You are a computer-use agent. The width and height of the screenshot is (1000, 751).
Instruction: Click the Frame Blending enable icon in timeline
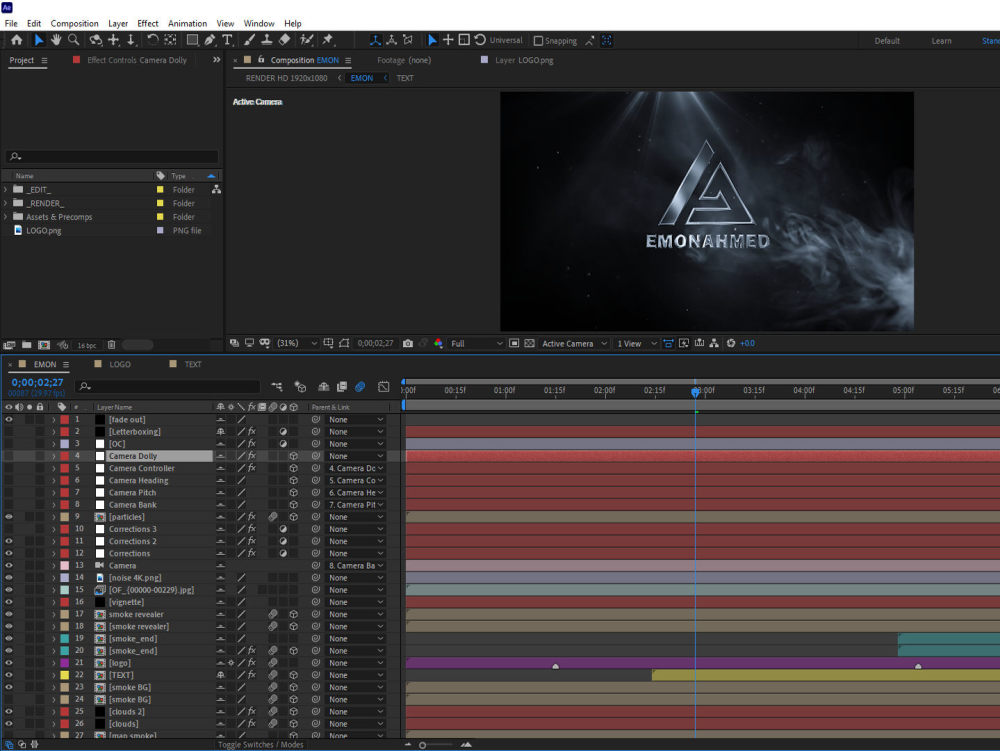coord(342,386)
